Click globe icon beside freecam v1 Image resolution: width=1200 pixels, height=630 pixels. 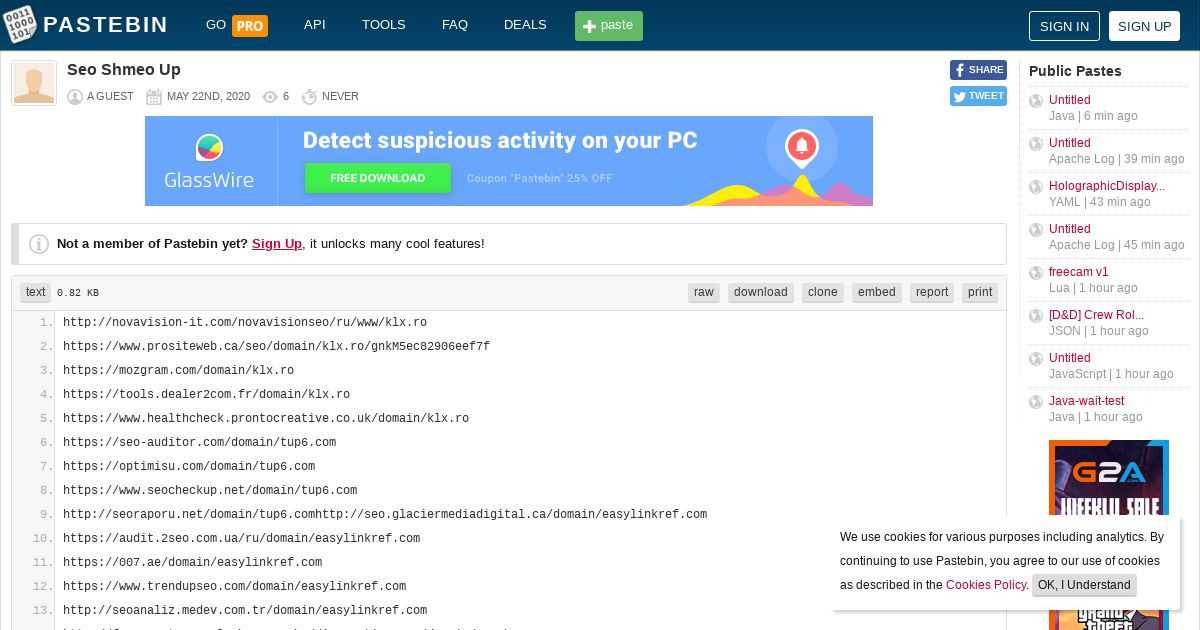pyautogui.click(x=1036, y=273)
